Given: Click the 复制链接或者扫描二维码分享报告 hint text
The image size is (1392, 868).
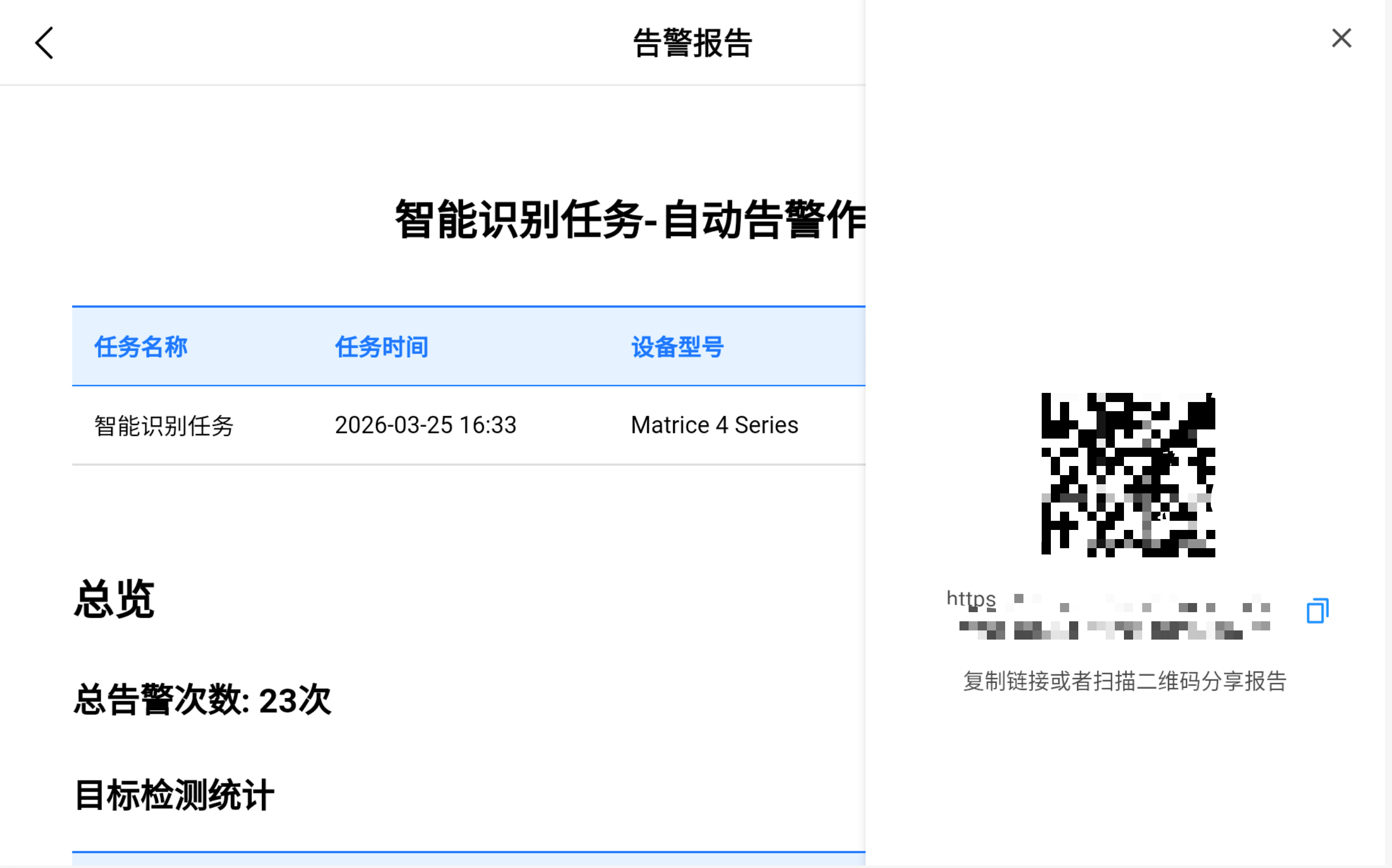Looking at the screenshot, I should pyautogui.click(x=1124, y=681).
